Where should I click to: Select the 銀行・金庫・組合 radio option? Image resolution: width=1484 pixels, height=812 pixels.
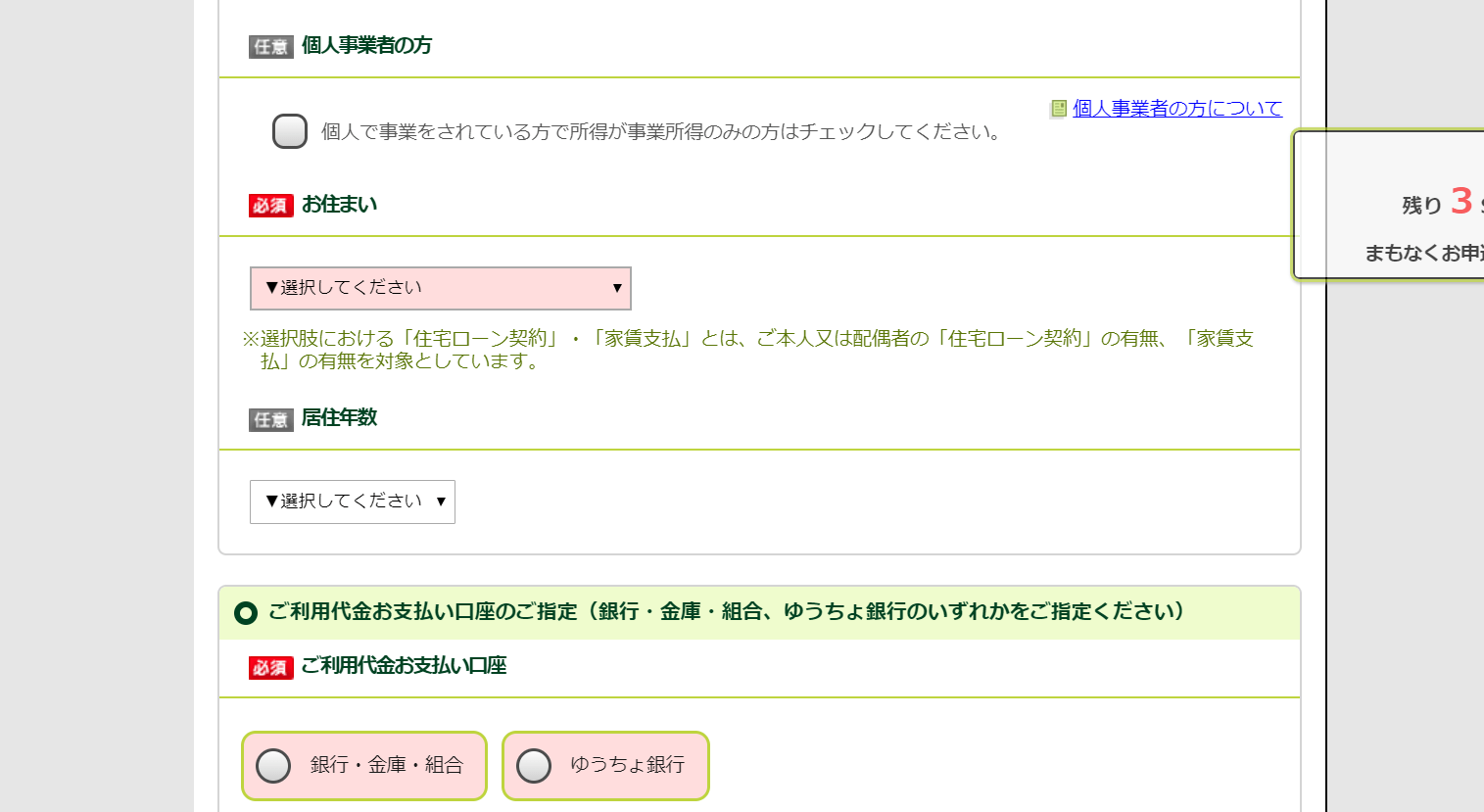(364, 766)
